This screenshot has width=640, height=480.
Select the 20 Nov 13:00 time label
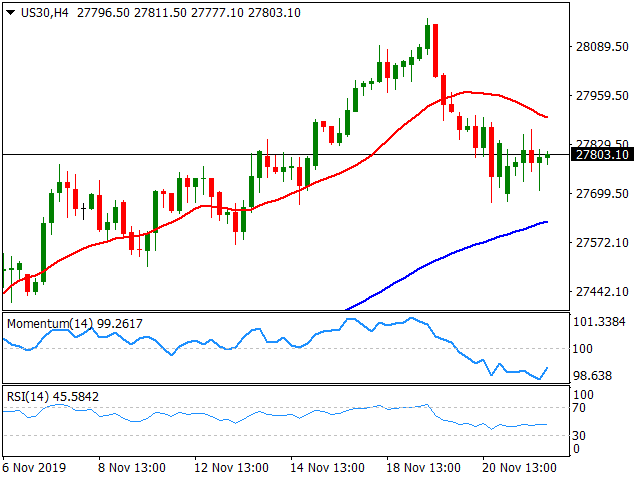[519, 467]
